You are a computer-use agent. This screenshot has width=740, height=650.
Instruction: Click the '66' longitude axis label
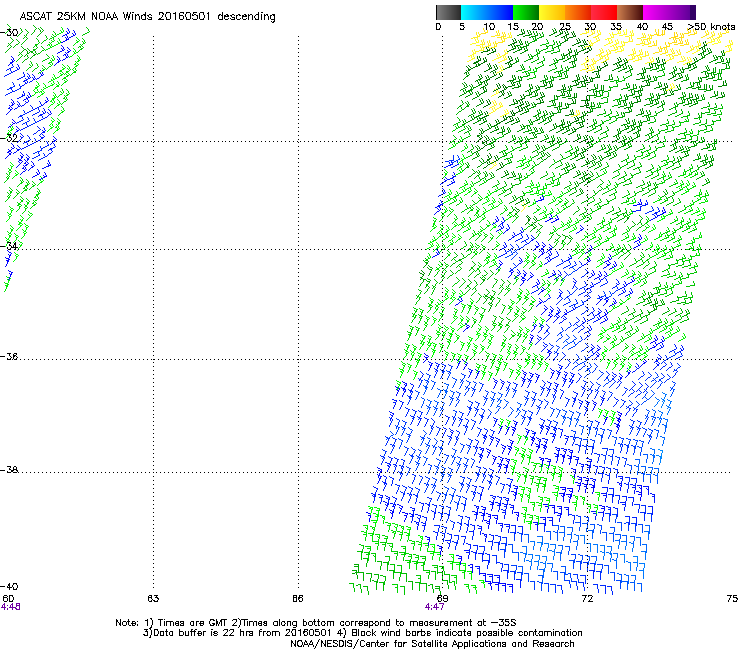pyautogui.click(x=297, y=599)
